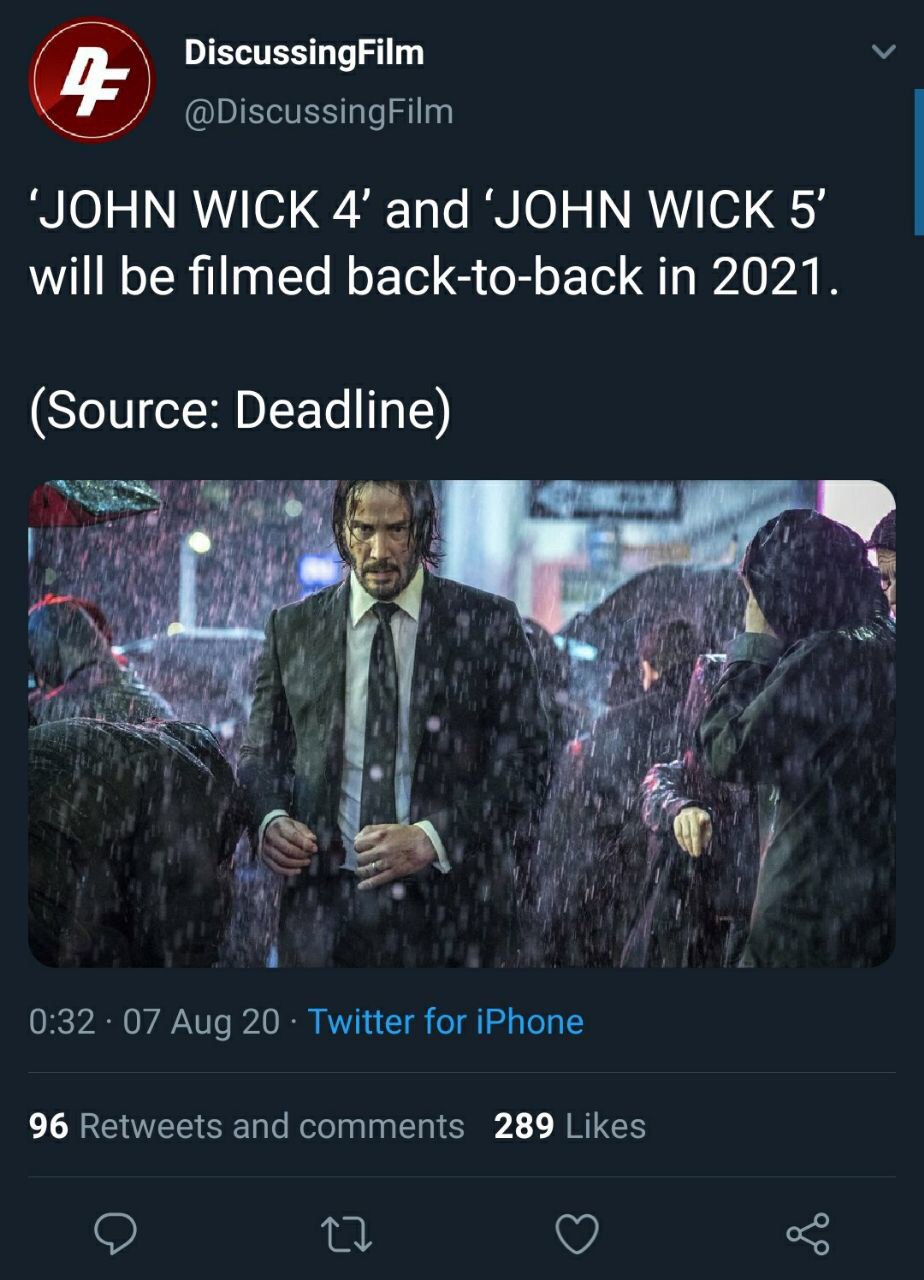View 96 Retweets and comments list
Viewport: 924px width, 1280px height.
247,1126
